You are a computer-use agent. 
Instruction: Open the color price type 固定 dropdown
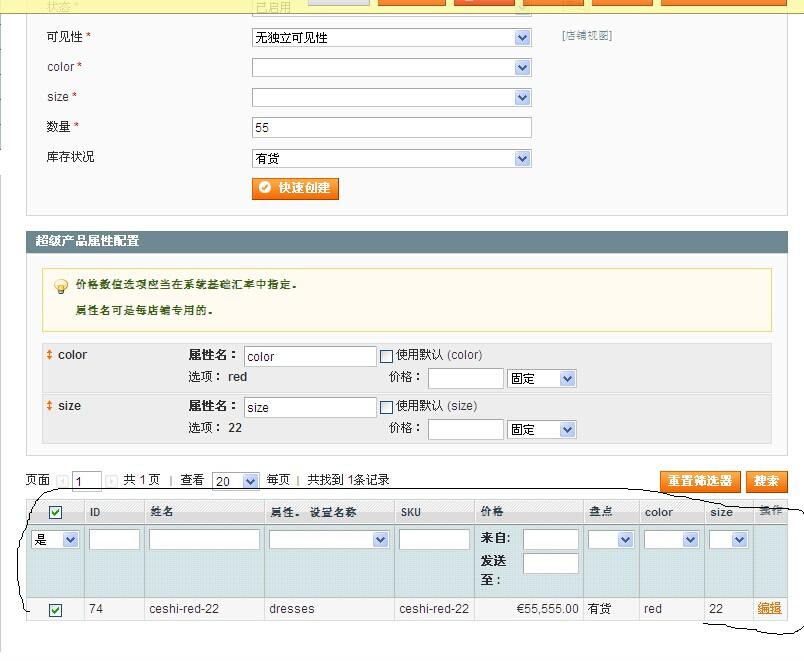pyautogui.click(x=541, y=378)
